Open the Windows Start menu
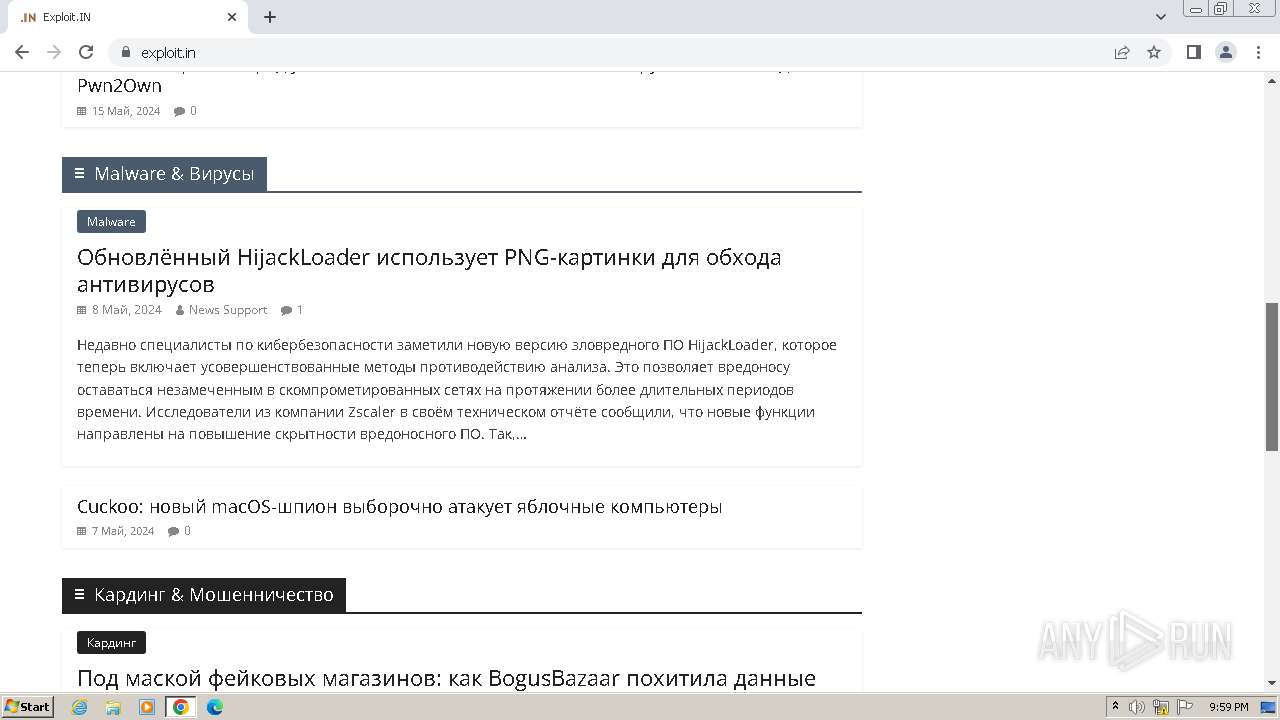This screenshot has height=720, width=1280. click(27, 707)
